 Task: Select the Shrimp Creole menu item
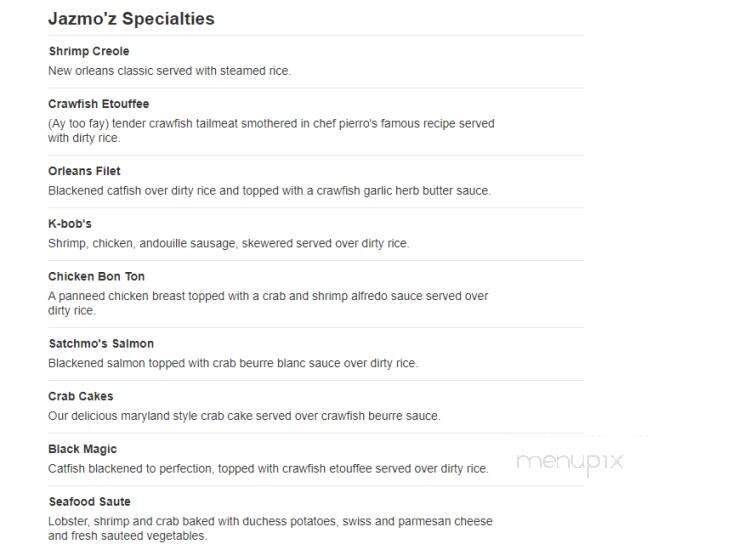[x=89, y=51]
